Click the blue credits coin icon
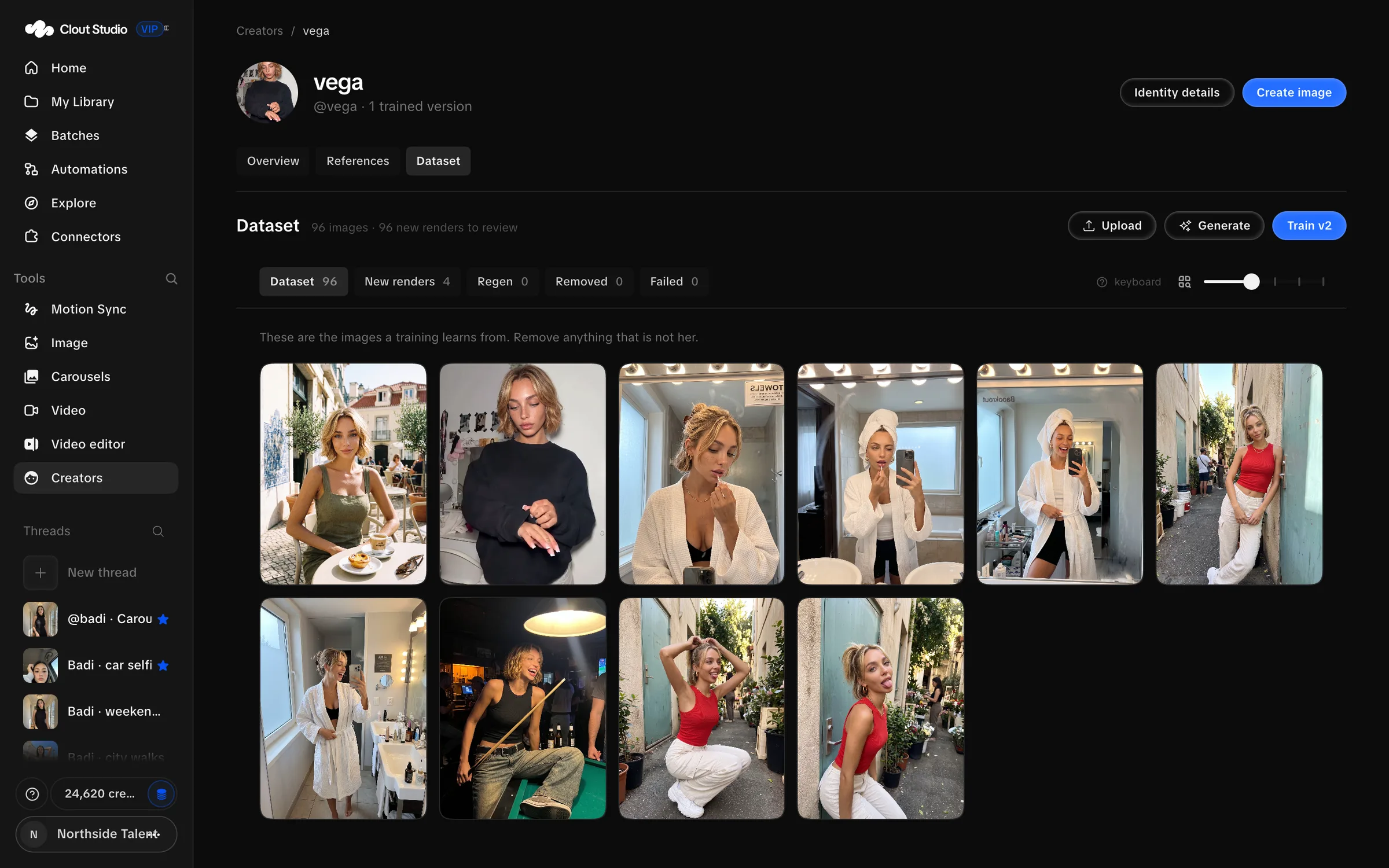Viewport: 1389px width, 868px height. (x=161, y=794)
